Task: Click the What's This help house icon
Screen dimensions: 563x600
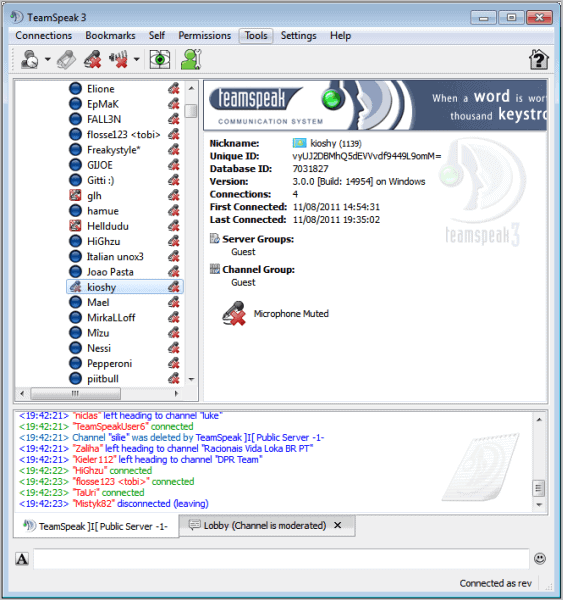Action: click(539, 59)
